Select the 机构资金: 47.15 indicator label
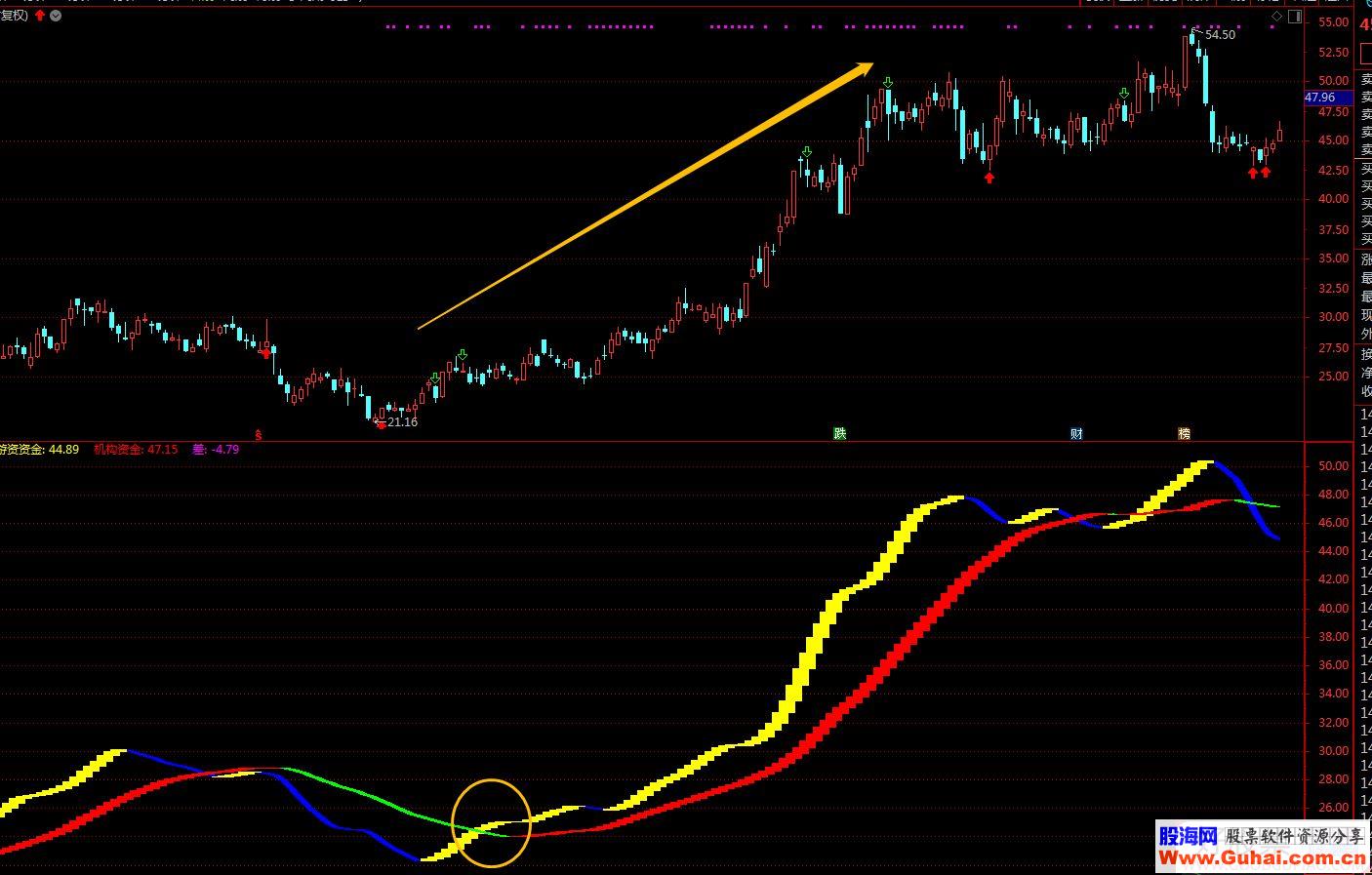 pyautogui.click(x=136, y=450)
